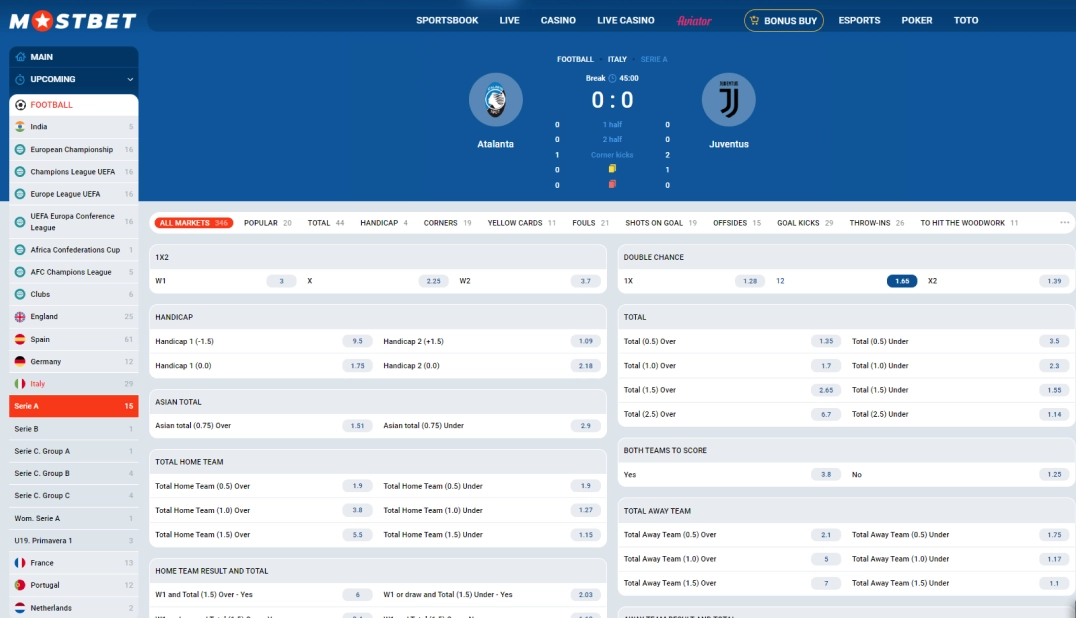
Task: Show more market tabs via ellipsis
Action: click(1064, 222)
